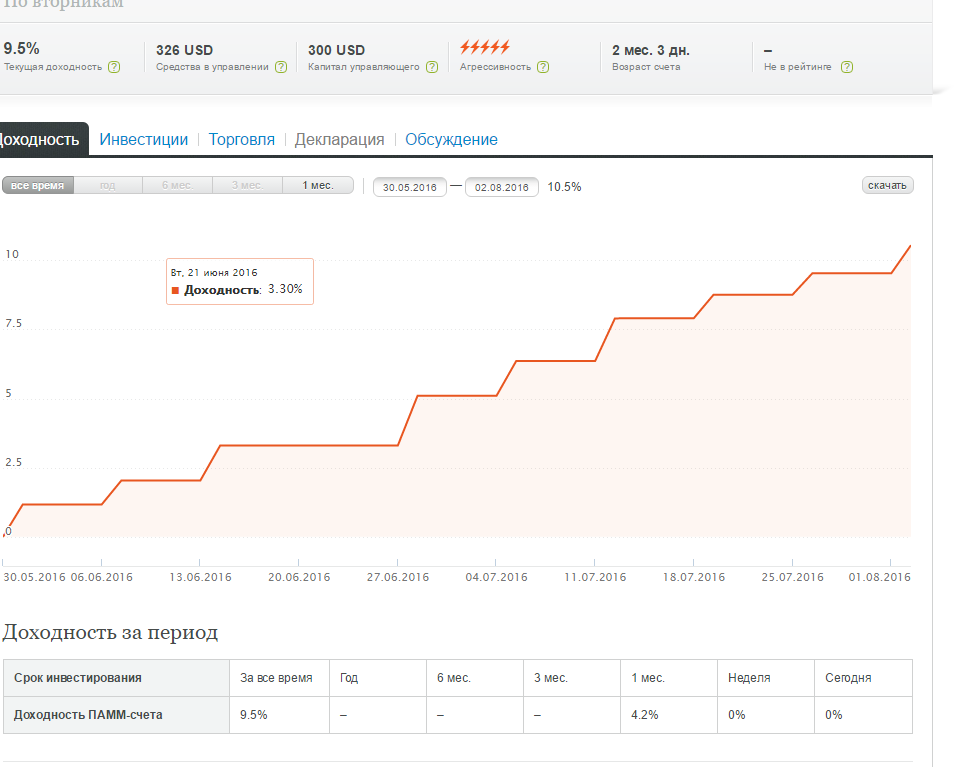955x767 pixels.
Task: Switch to the Инвестиции tab
Action: tap(144, 140)
